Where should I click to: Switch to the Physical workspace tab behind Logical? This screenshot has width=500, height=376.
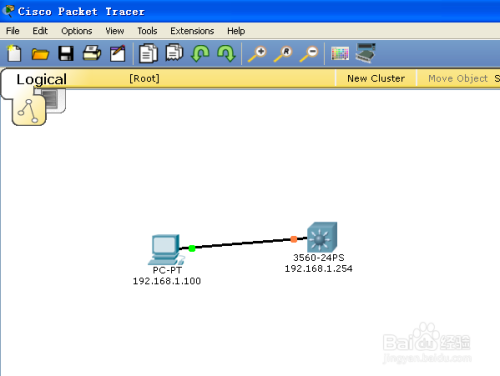click(55, 100)
